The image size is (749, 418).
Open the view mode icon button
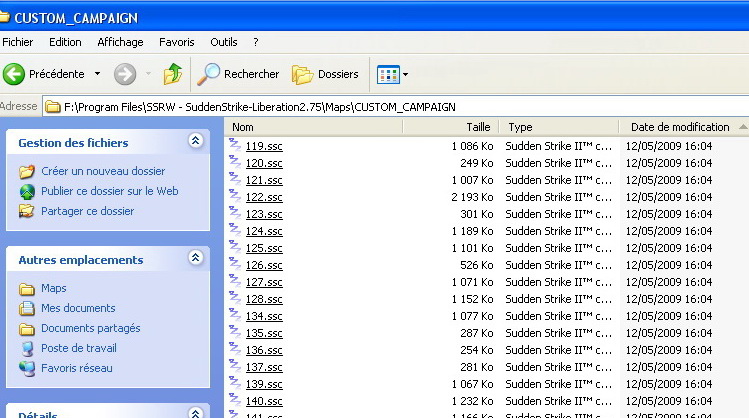[388, 75]
